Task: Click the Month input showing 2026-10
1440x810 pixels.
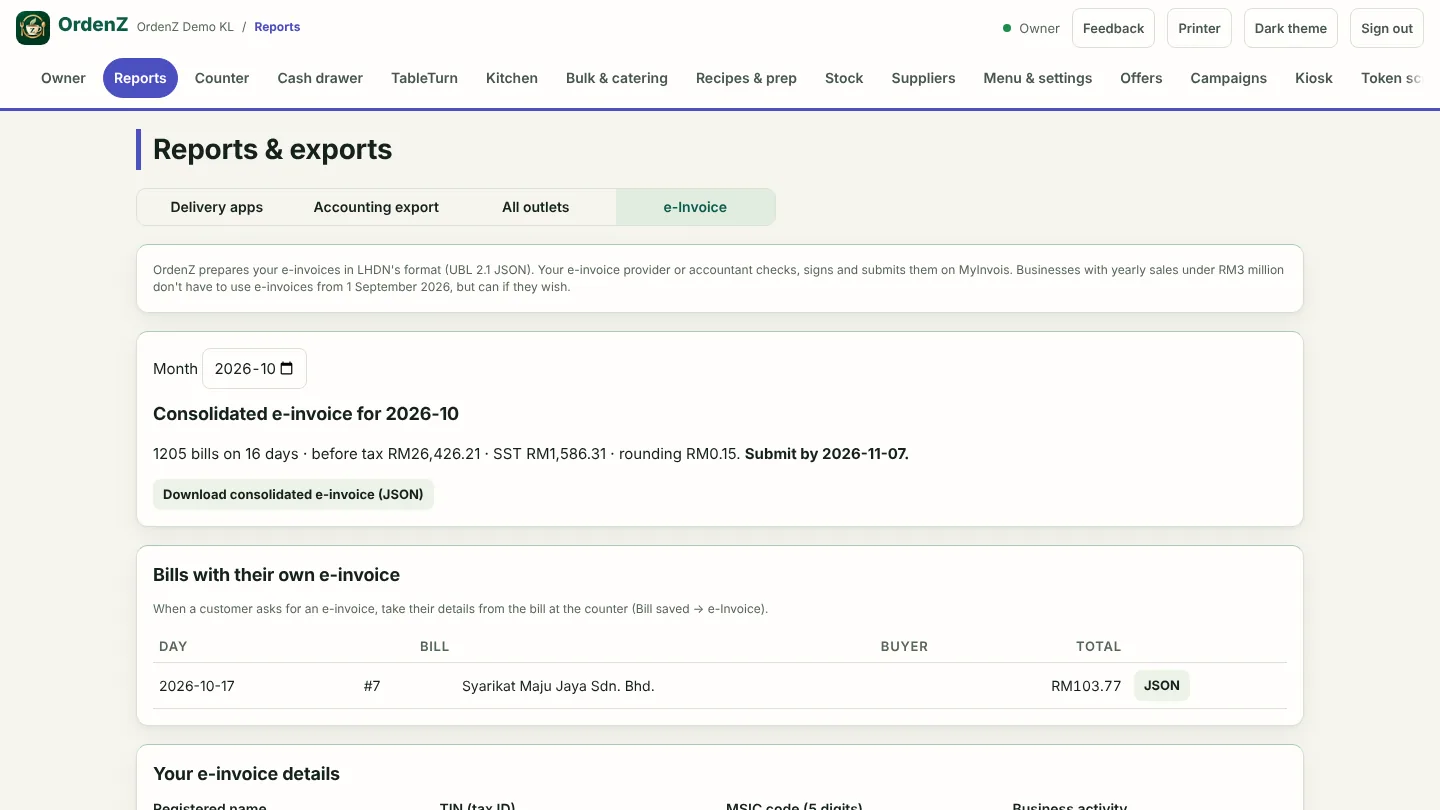Action: 254,369
